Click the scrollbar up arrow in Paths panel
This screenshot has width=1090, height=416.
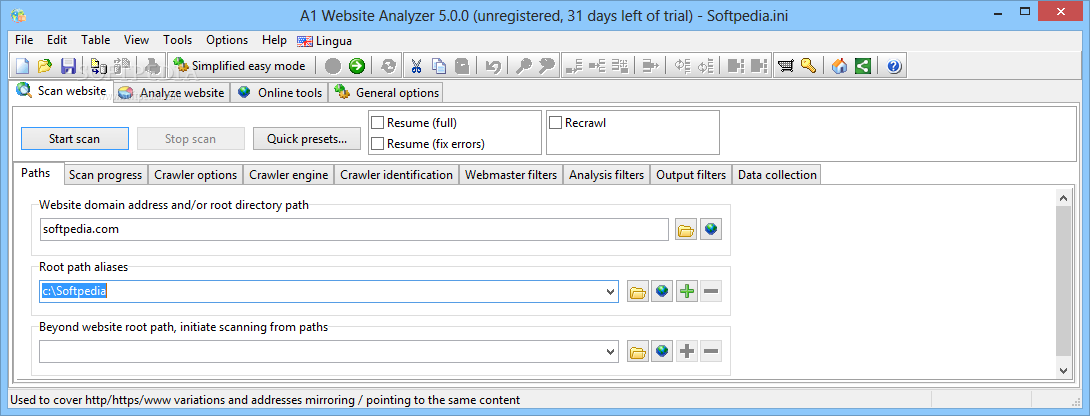(x=1064, y=198)
